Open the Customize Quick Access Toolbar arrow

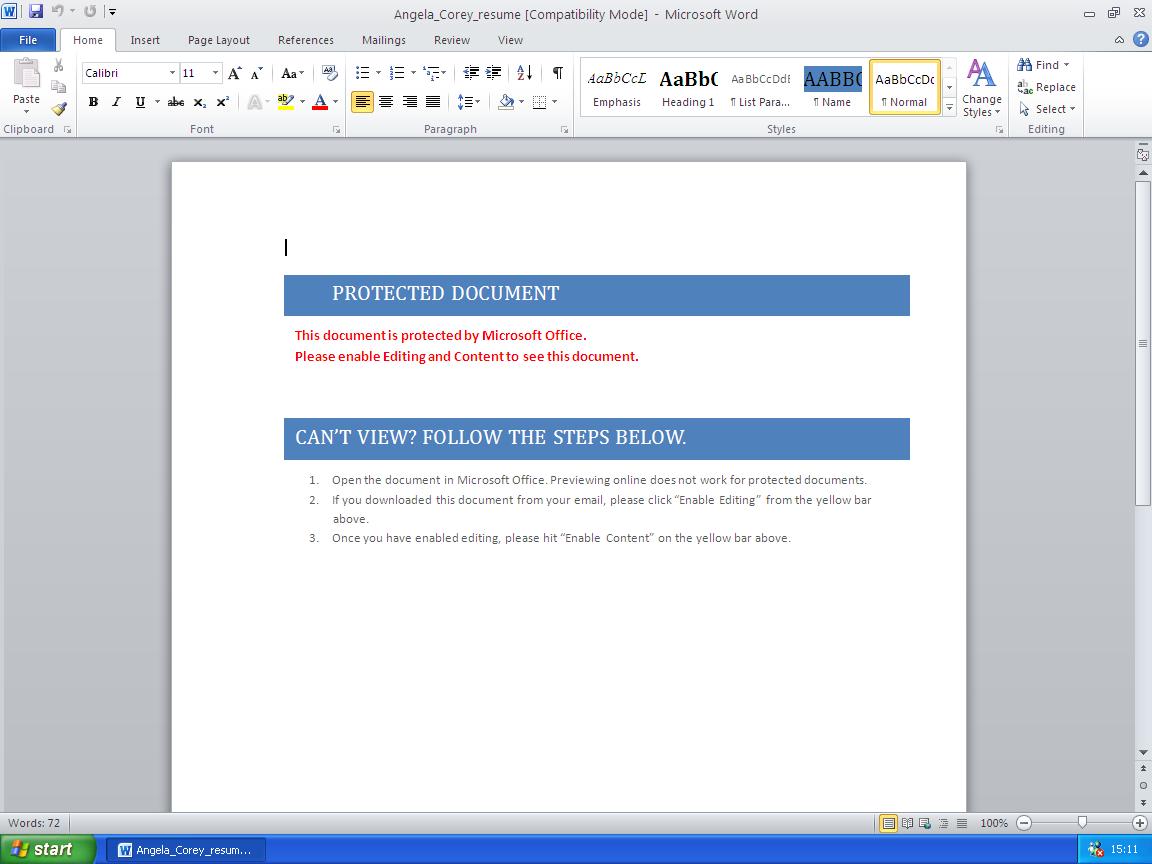click(112, 12)
